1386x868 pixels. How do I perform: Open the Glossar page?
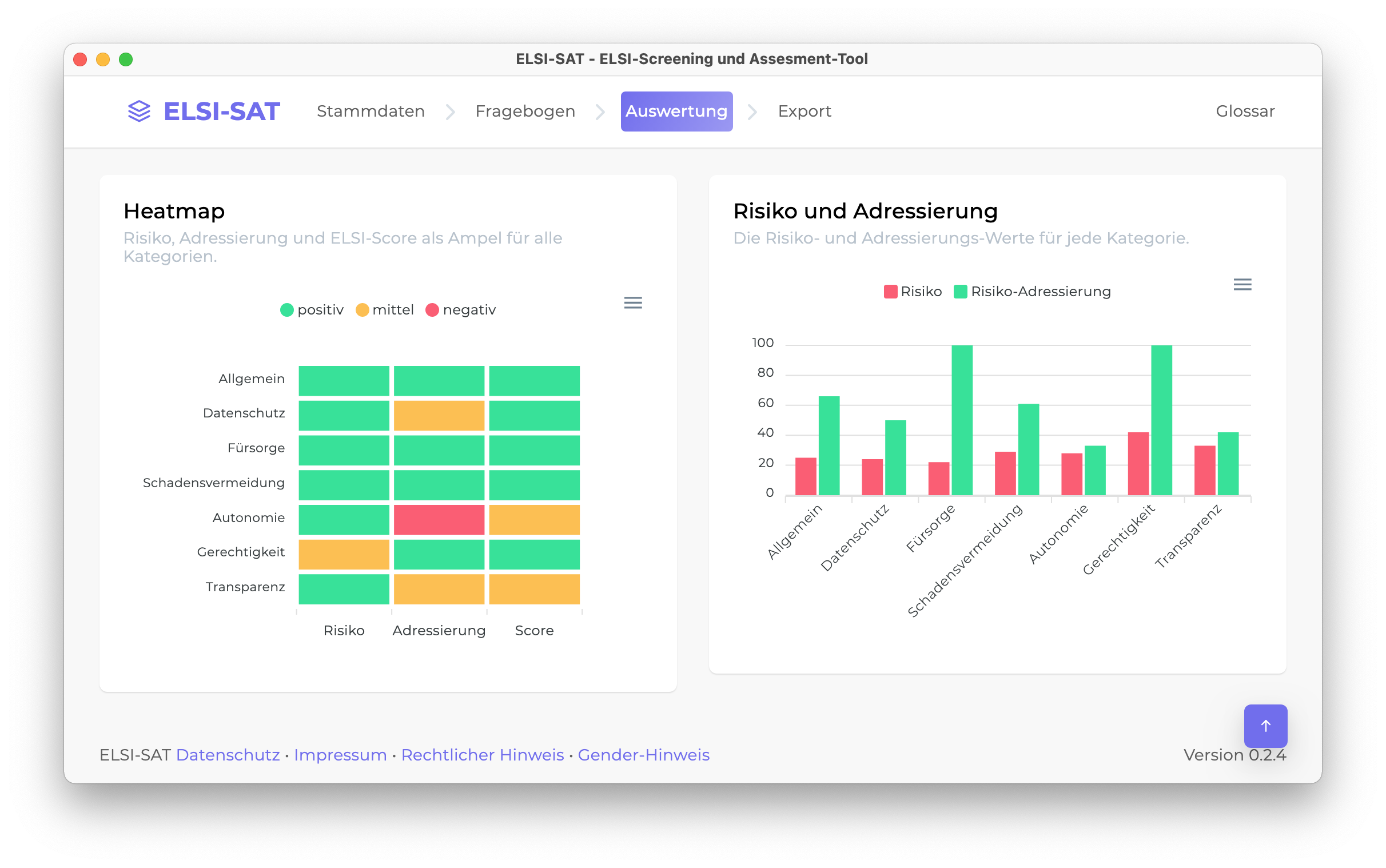1245,112
